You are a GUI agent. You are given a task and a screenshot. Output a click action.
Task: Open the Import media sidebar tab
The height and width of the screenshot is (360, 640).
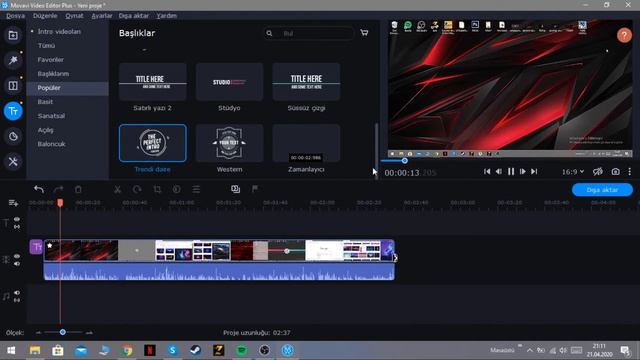click(13, 35)
